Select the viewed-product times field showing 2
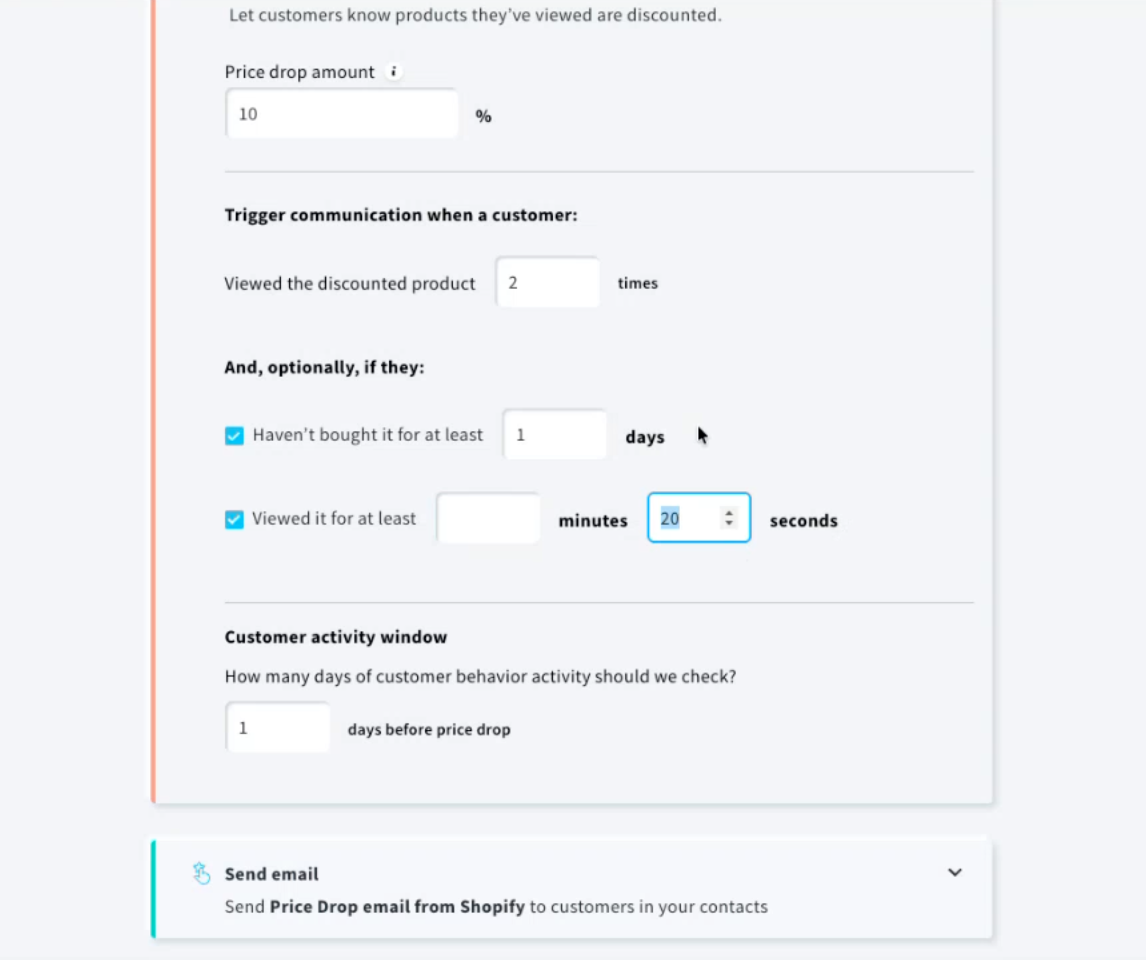Image resolution: width=1146 pixels, height=960 pixels. click(x=547, y=282)
